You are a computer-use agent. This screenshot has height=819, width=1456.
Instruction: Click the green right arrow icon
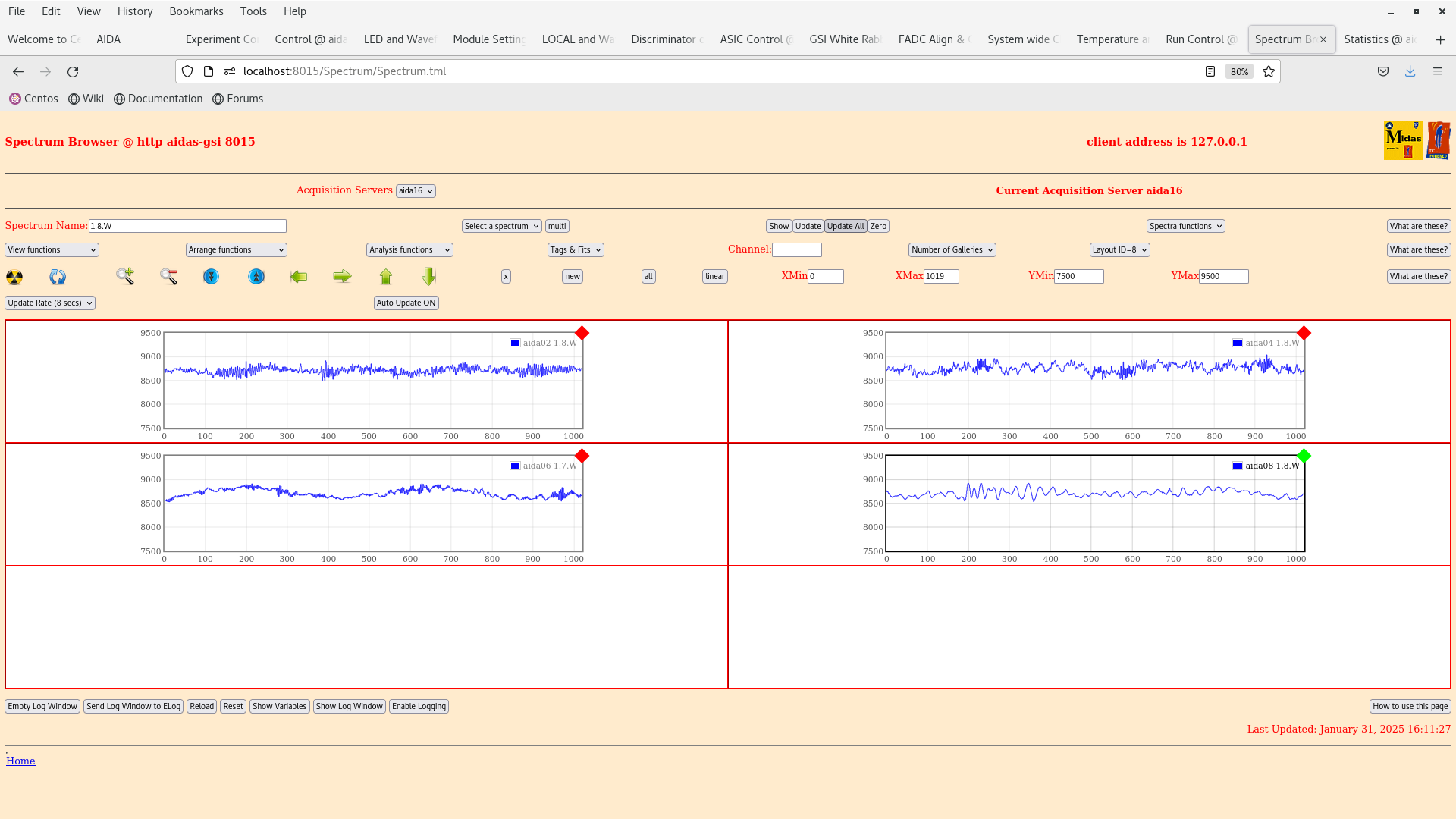coord(342,277)
